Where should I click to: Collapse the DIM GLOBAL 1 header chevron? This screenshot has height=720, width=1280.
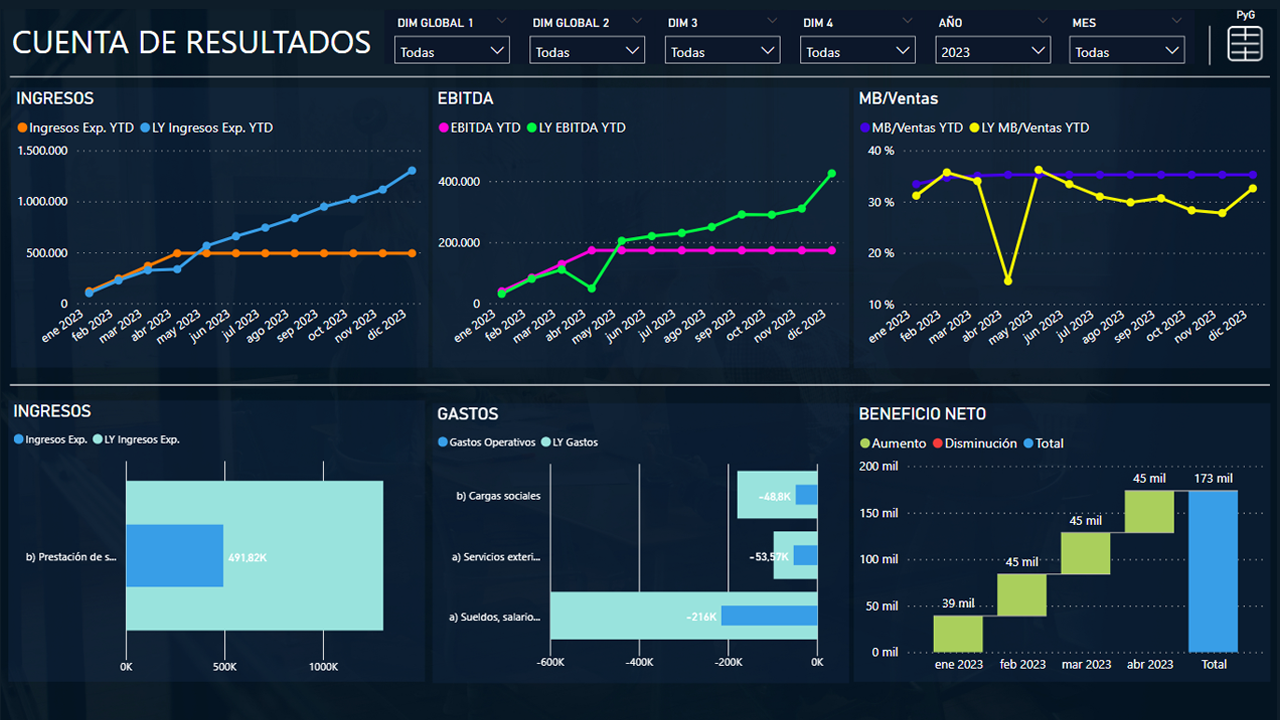(x=500, y=21)
